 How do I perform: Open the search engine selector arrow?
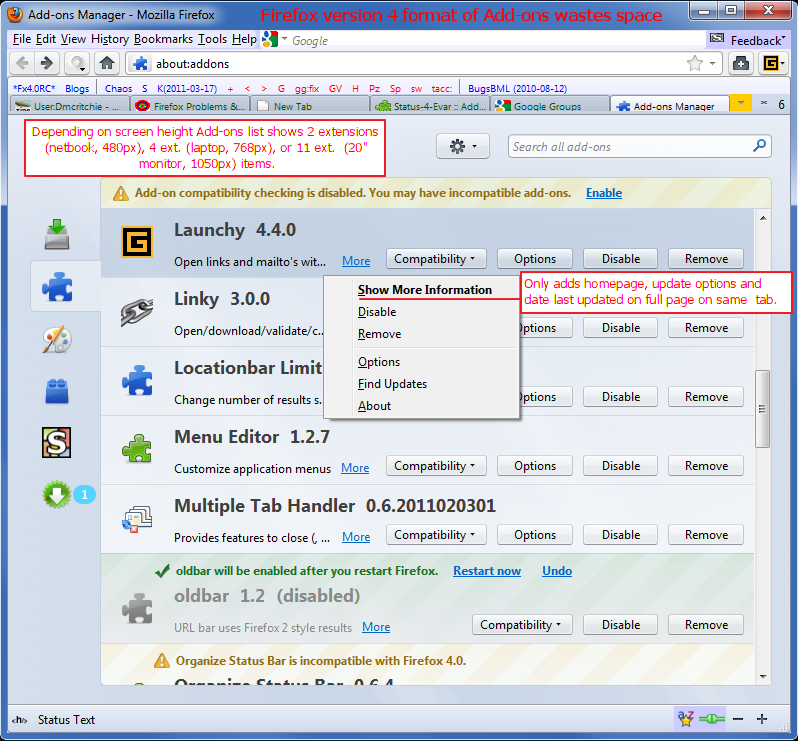(284, 39)
